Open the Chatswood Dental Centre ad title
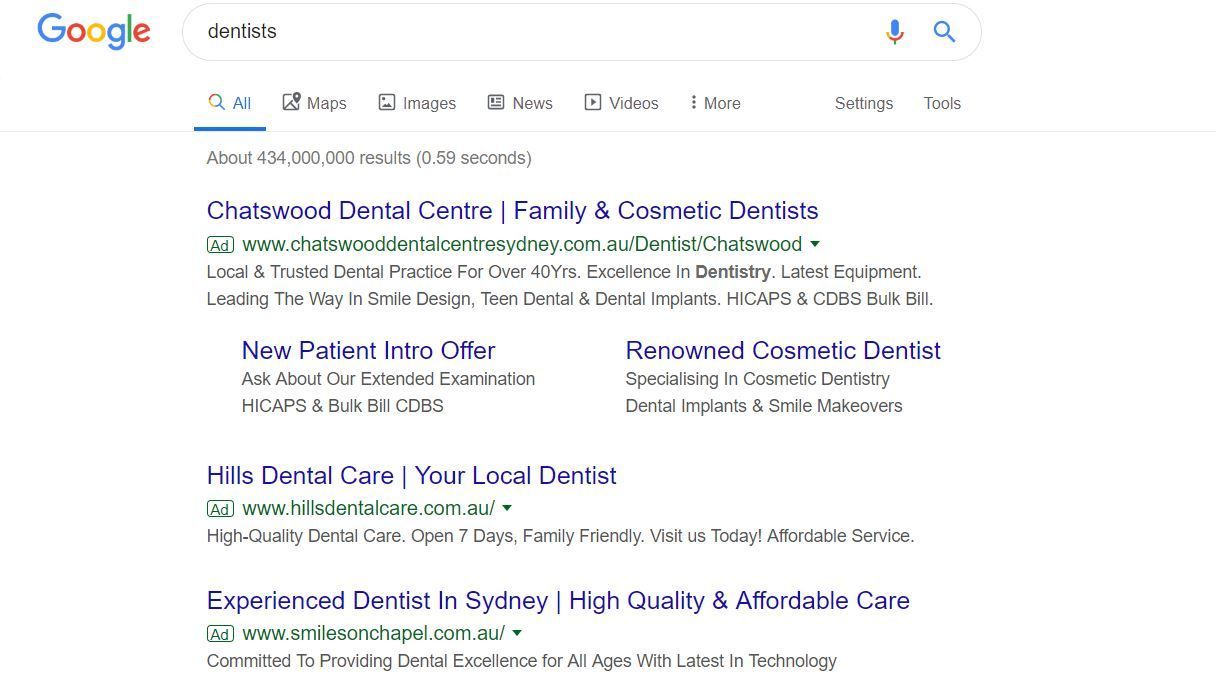This screenshot has width=1216, height=680. click(512, 211)
